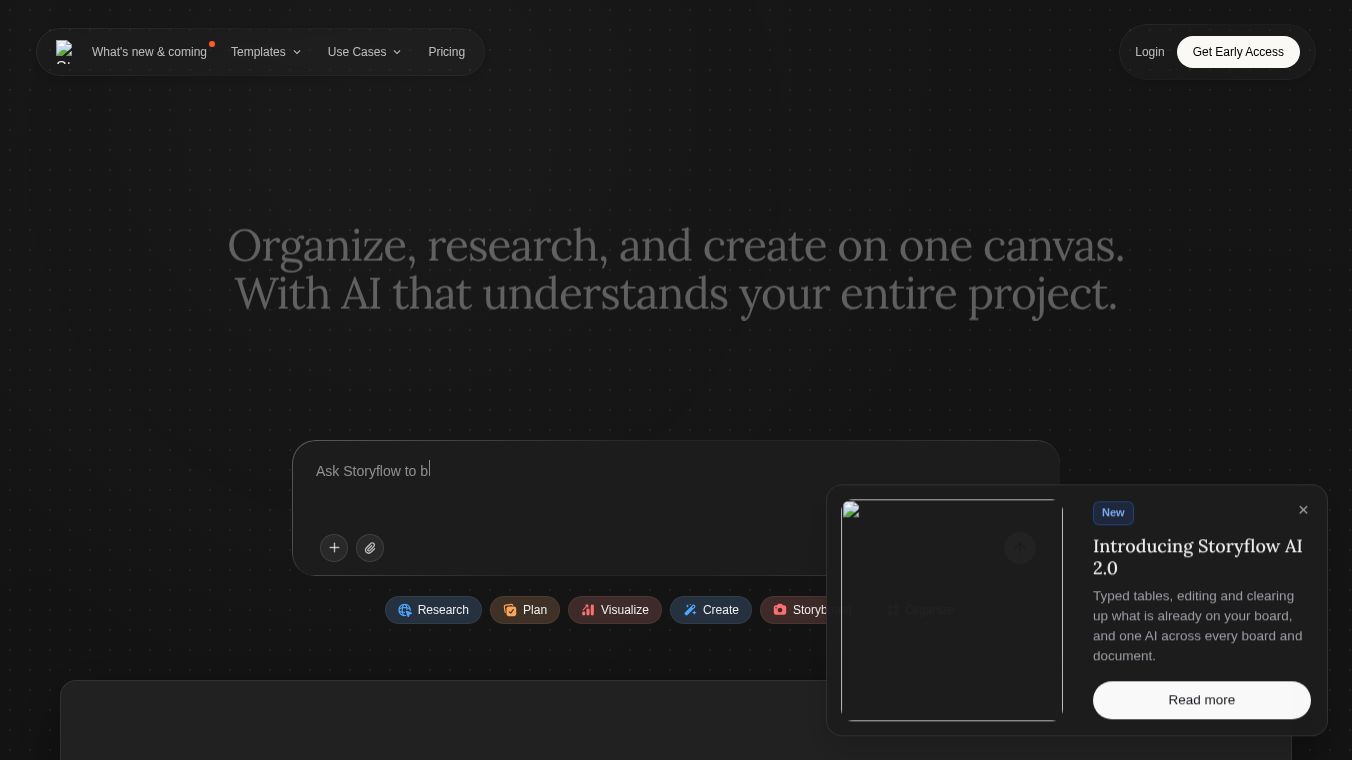Click the Templates chevron arrow
Image resolution: width=1352 pixels, height=760 pixels.
(296, 52)
